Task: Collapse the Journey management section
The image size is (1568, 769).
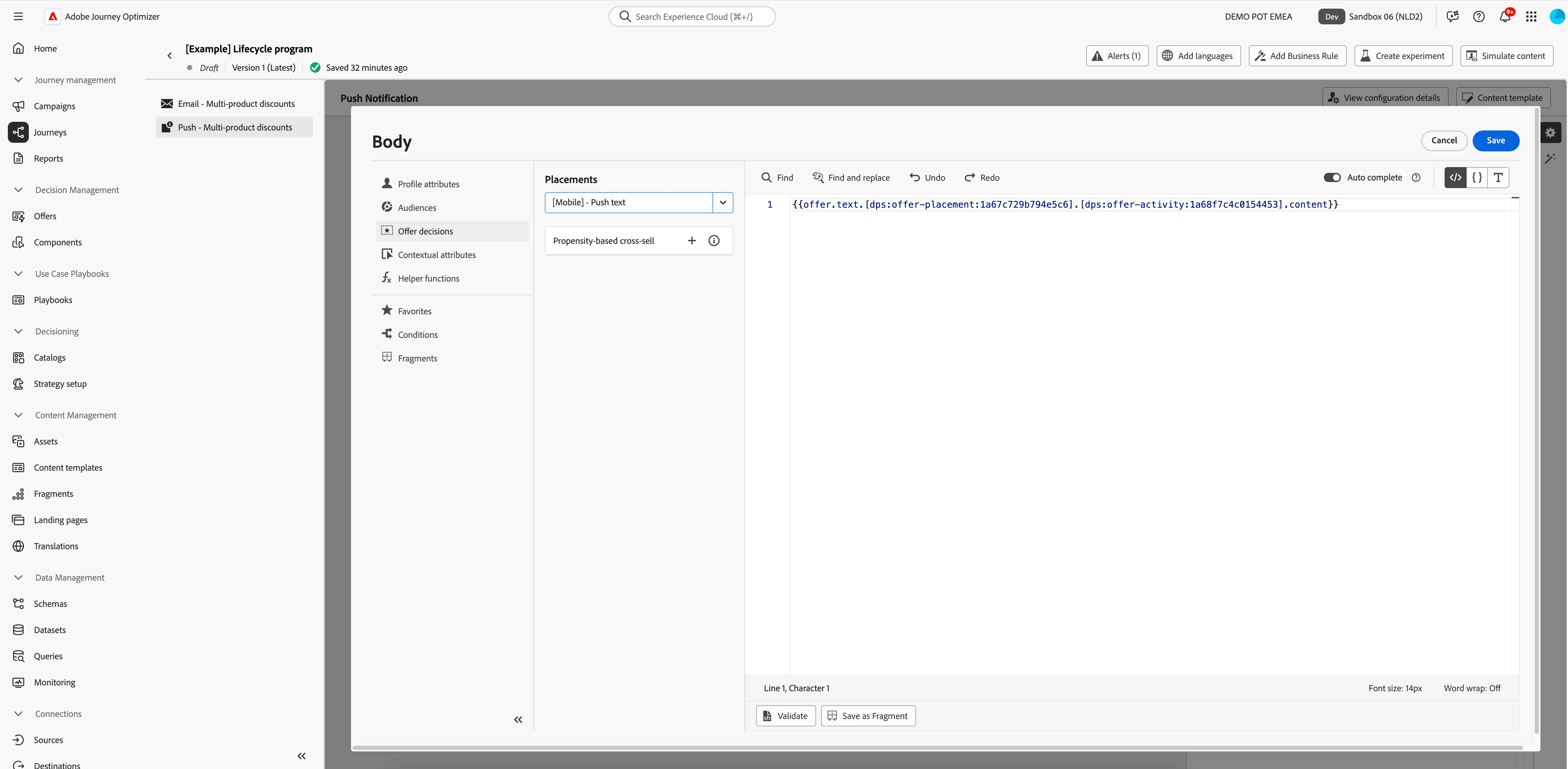Action: [18, 80]
